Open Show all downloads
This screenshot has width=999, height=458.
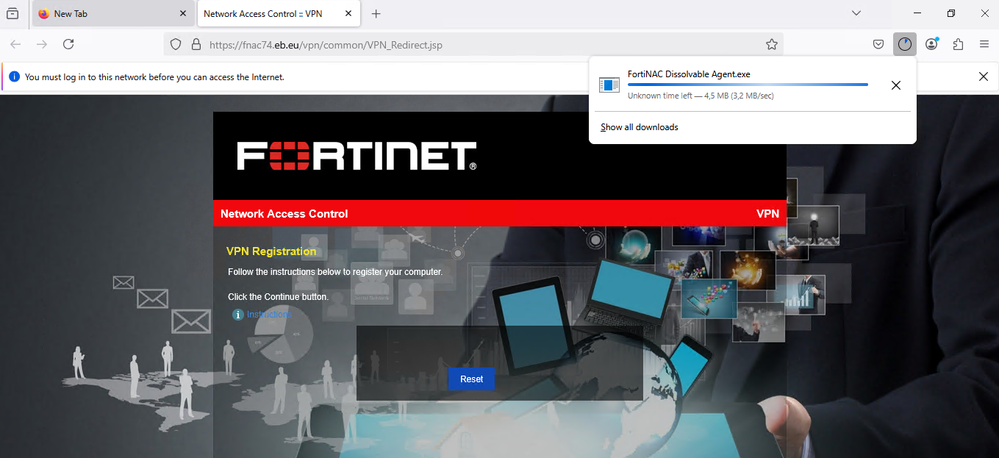tap(639, 127)
